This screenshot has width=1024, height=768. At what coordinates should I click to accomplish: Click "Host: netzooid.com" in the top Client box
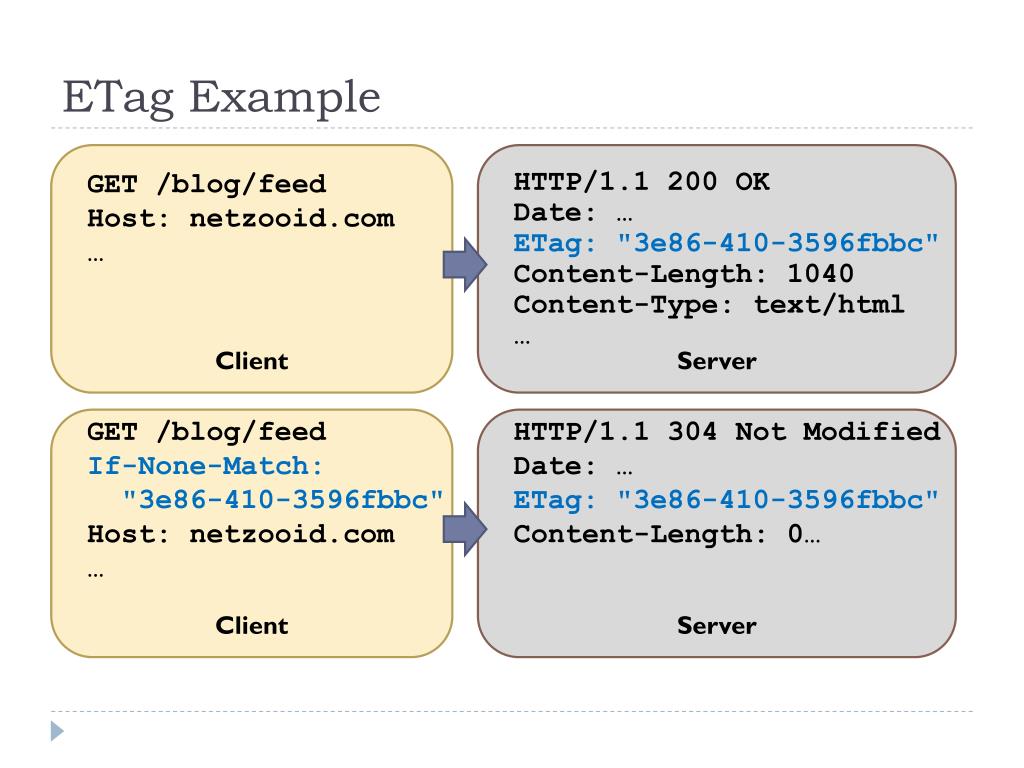241,218
